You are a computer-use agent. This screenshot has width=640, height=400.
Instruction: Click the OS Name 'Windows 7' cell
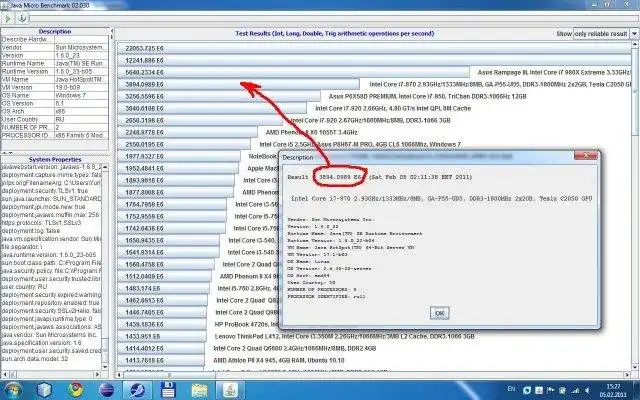(x=81, y=95)
